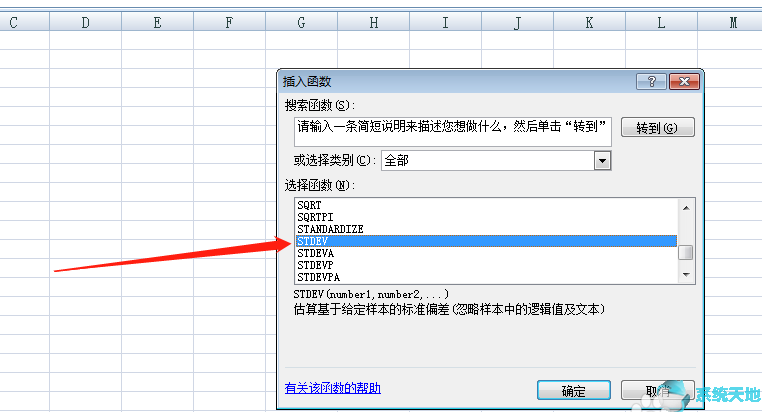This screenshot has height=412, width=762.
Task: Select STANDARDIZE in the function list
Action: click(x=486, y=229)
